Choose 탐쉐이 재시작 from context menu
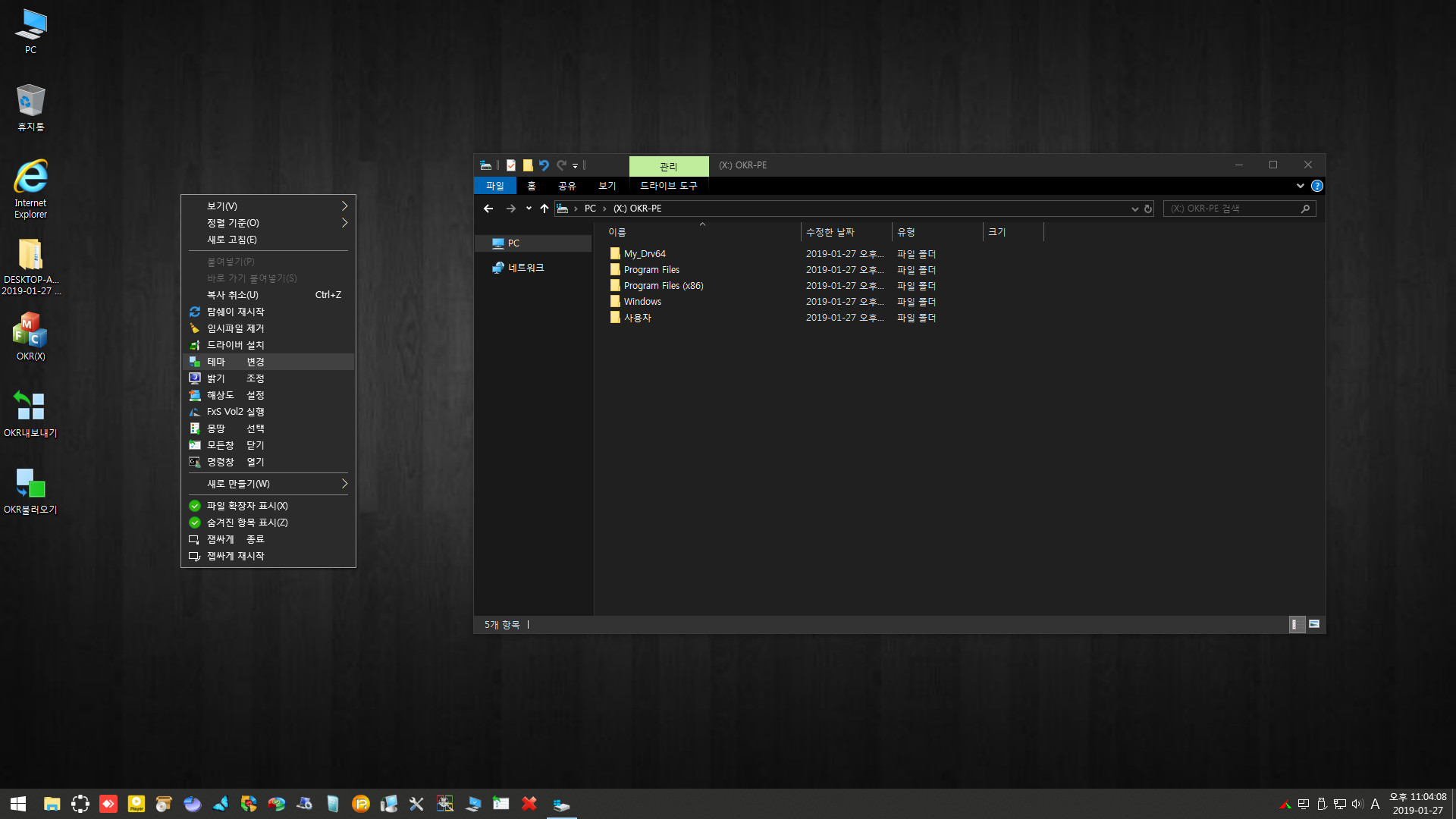Screen dimensions: 1456x819 click(268, 312)
